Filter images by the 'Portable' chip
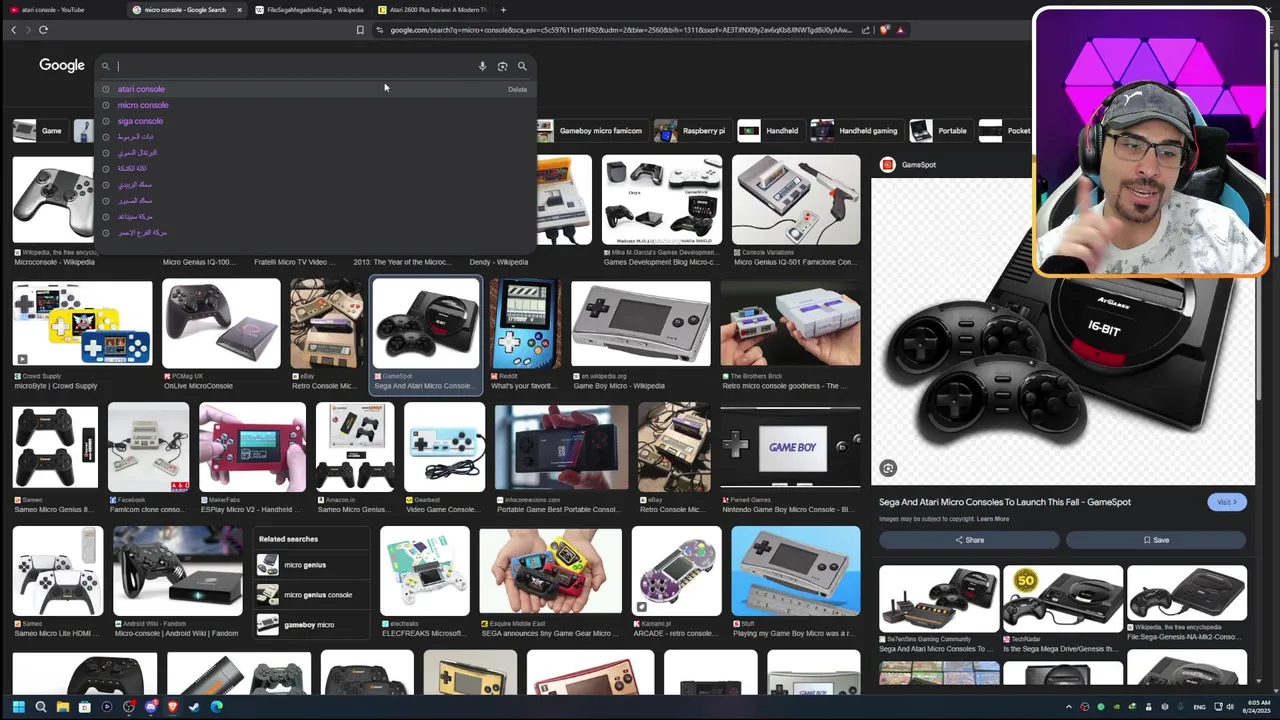Screen dimensions: 1280x720 coord(941,131)
